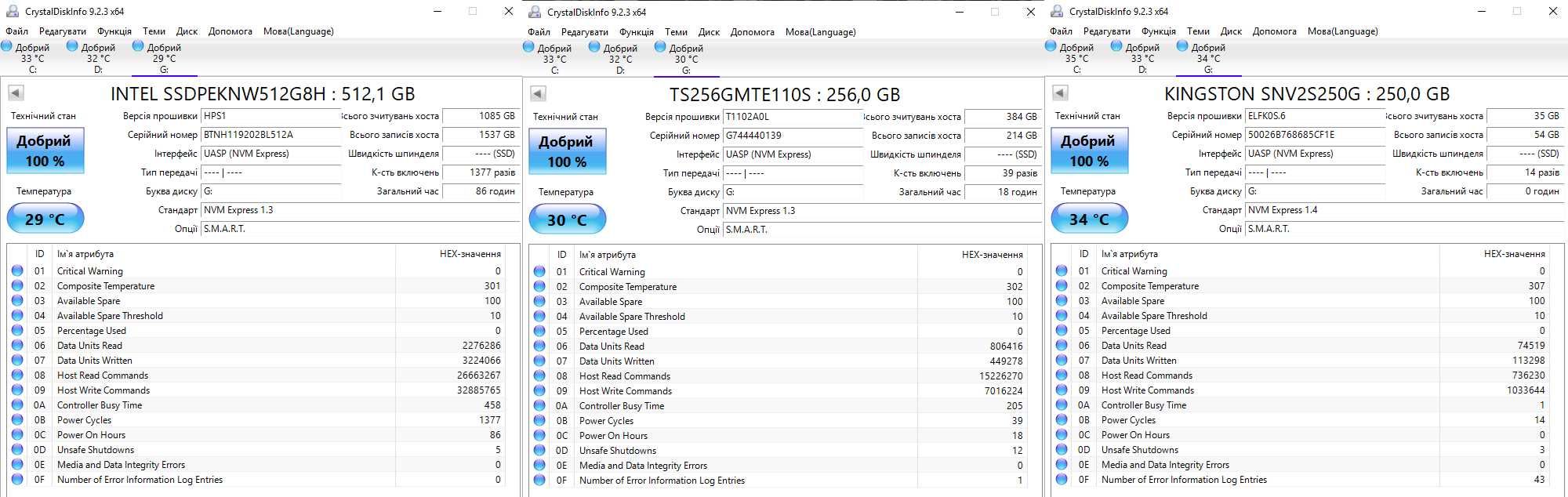
Task: Click Добрий 100 % health button, TS256GMTE110S window
Action: (x=567, y=151)
